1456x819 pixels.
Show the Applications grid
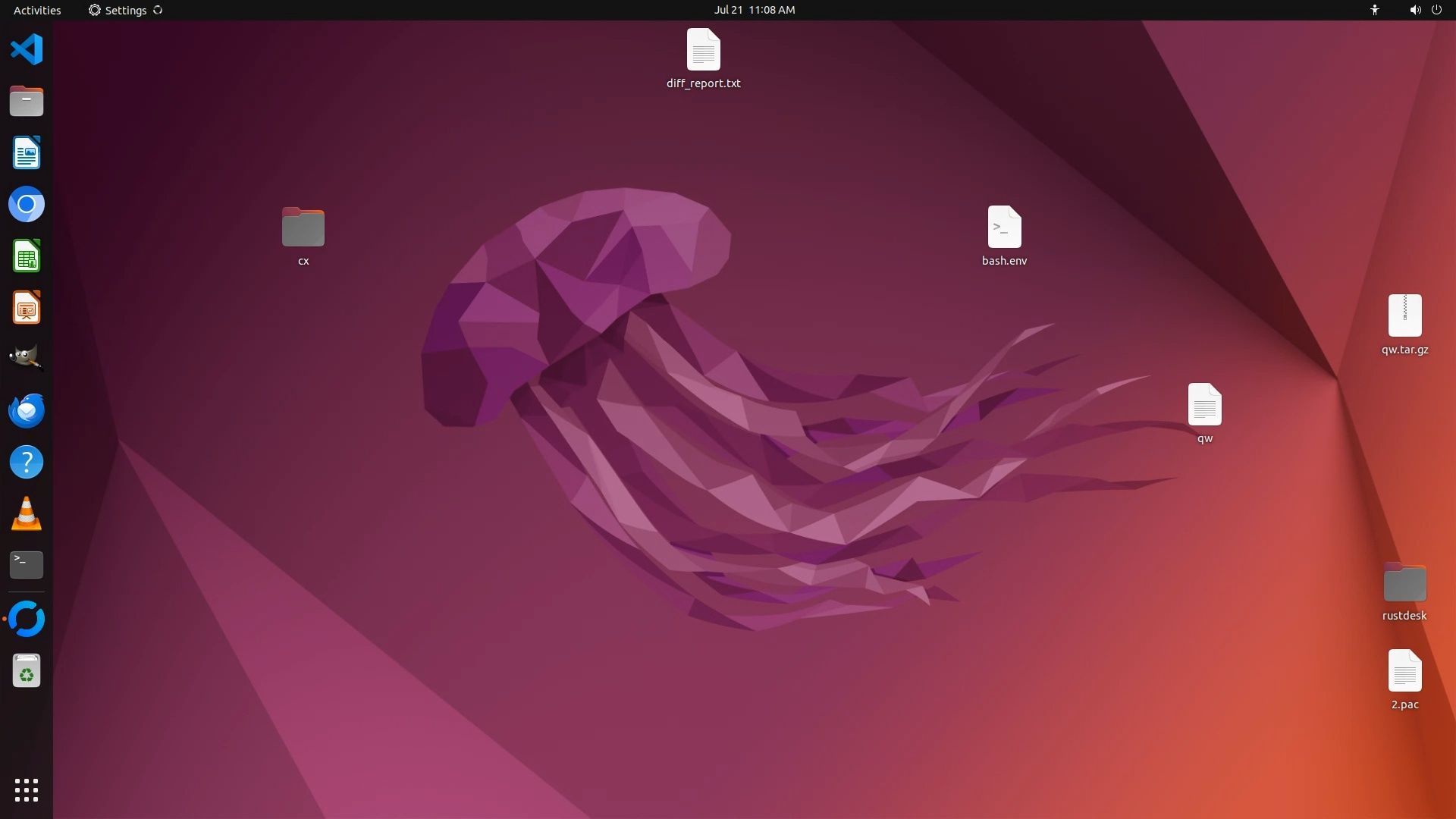click(x=27, y=790)
